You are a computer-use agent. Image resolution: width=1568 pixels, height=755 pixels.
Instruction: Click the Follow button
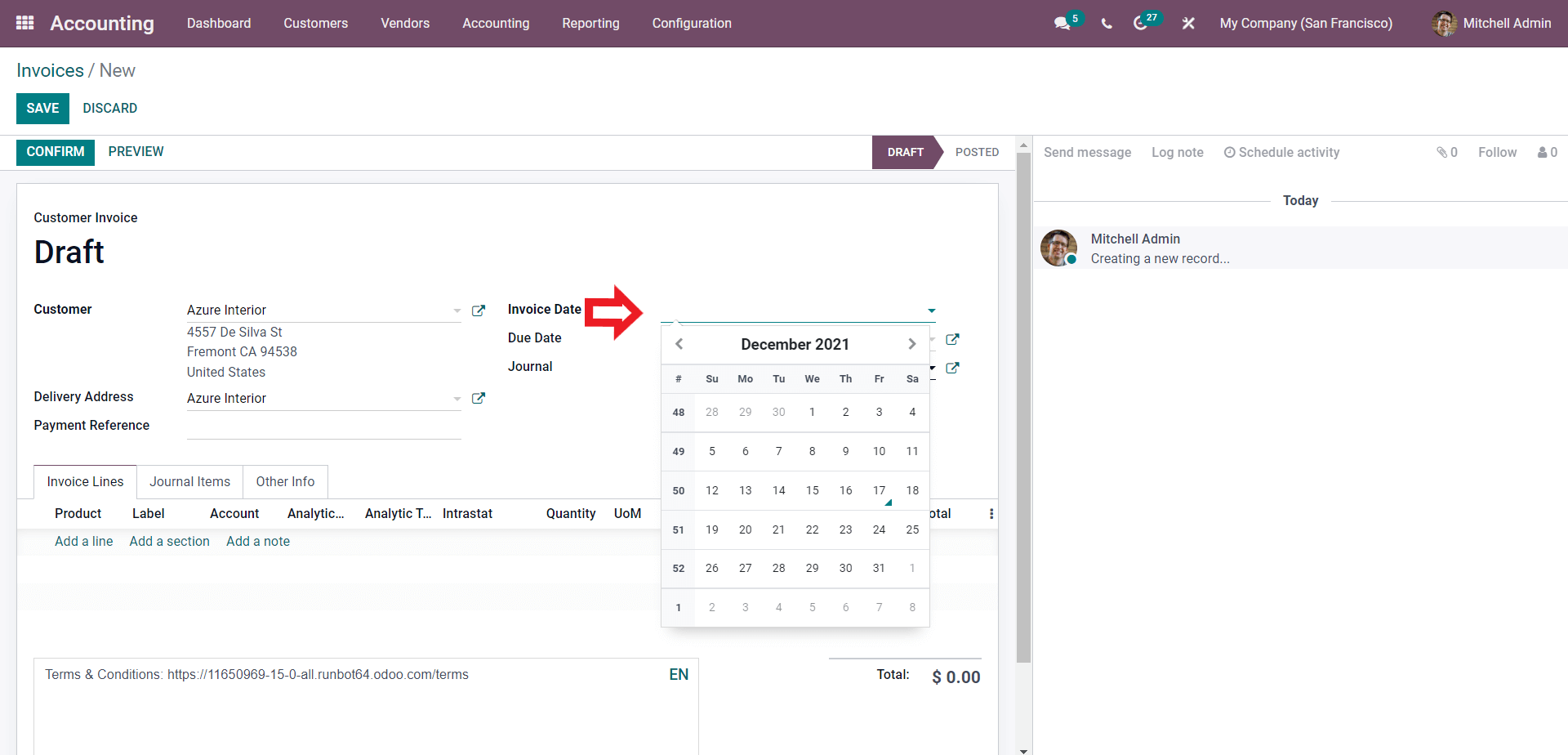click(x=1497, y=152)
